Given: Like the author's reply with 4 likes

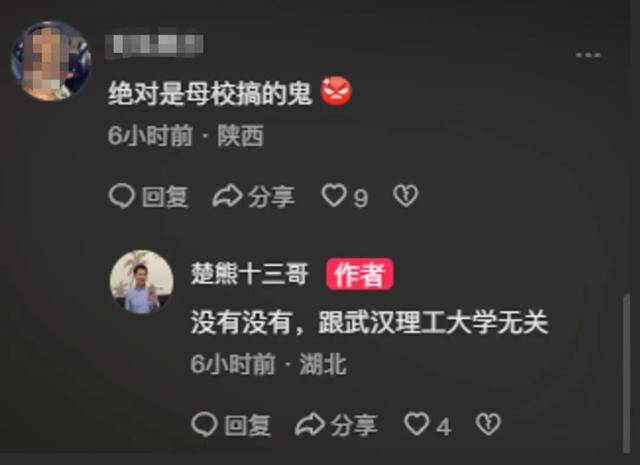Looking at the screenshot, I should tap(417, 424).
